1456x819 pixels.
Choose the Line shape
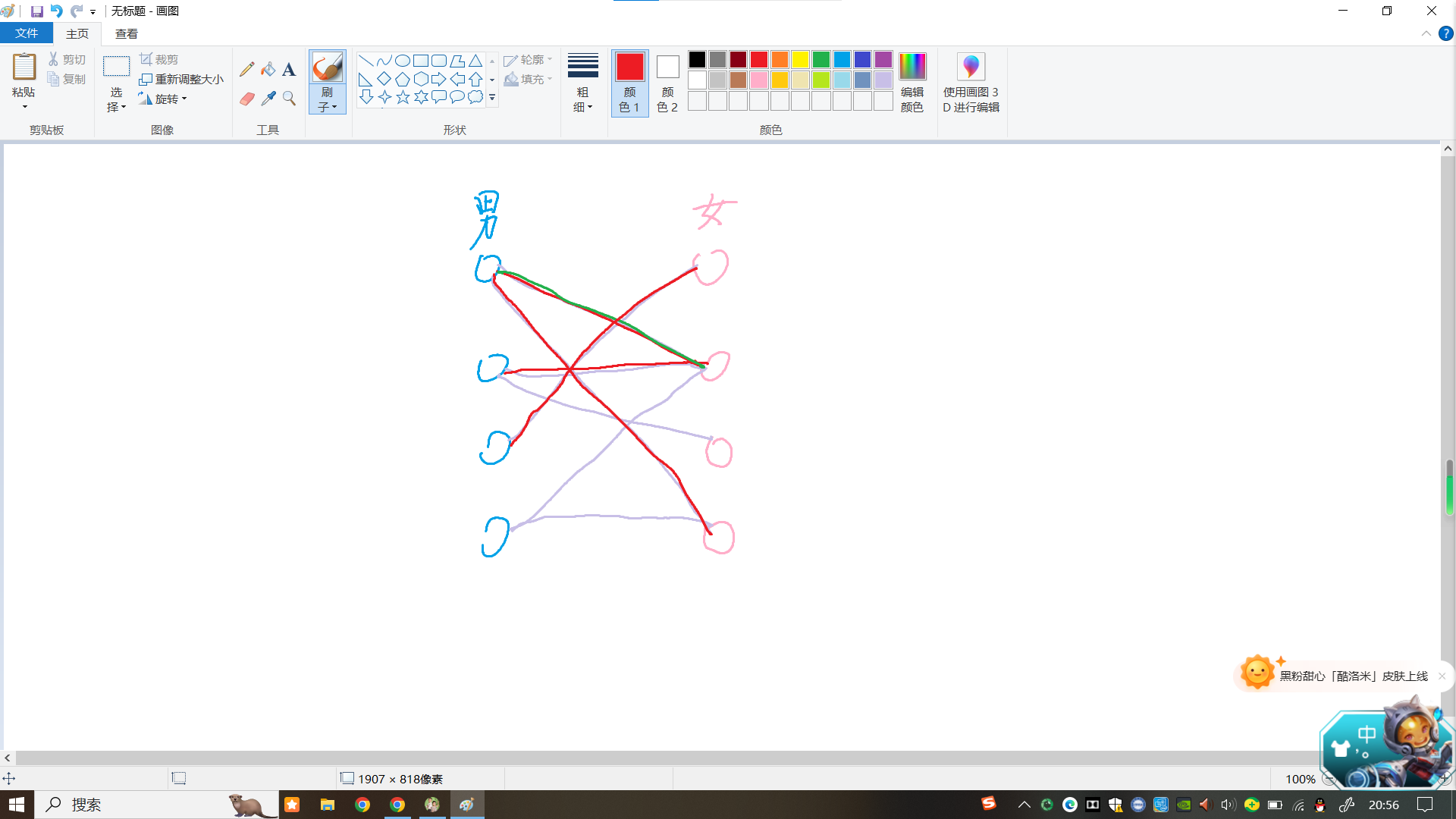click(x=366, y=61)
